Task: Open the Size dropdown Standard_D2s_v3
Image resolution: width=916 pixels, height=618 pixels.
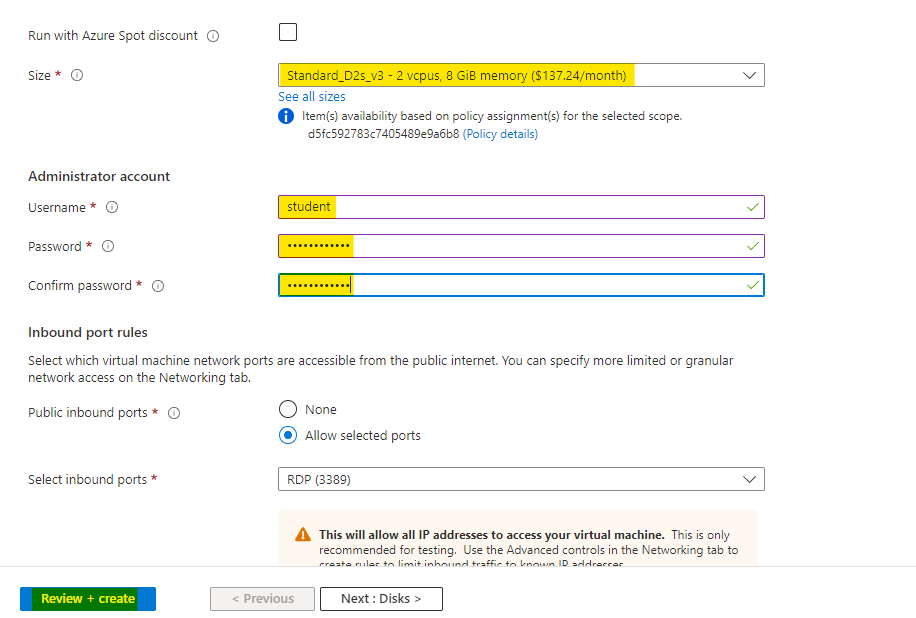Action: 520,75
